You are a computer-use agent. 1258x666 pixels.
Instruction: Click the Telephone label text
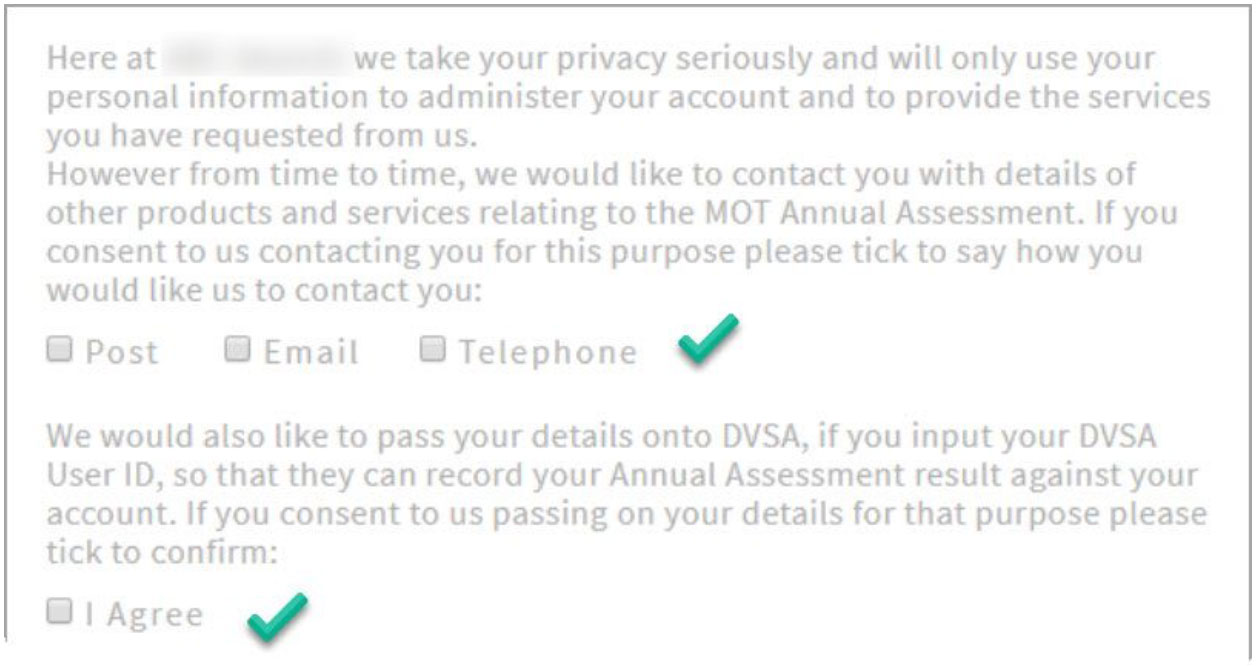click(x=548, y=352)
